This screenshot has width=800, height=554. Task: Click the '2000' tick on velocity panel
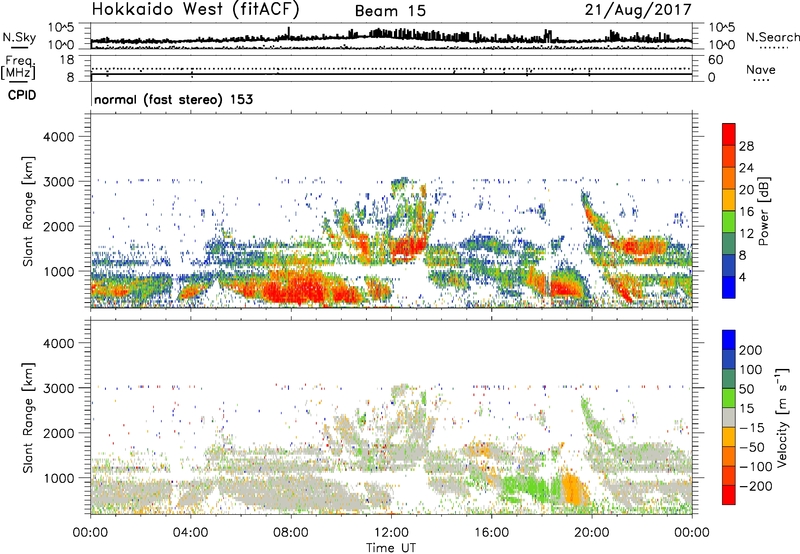pyautogui.click(x=58, y=433)
